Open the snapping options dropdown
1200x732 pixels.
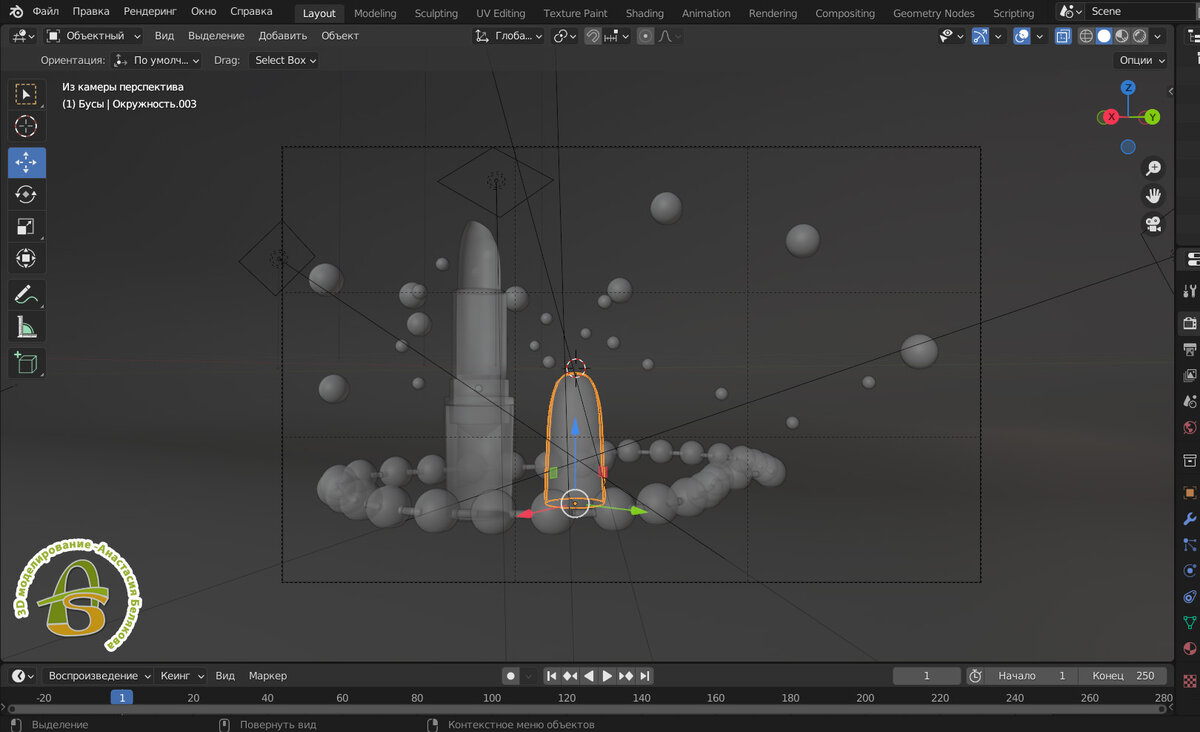(x=617, y=36)
